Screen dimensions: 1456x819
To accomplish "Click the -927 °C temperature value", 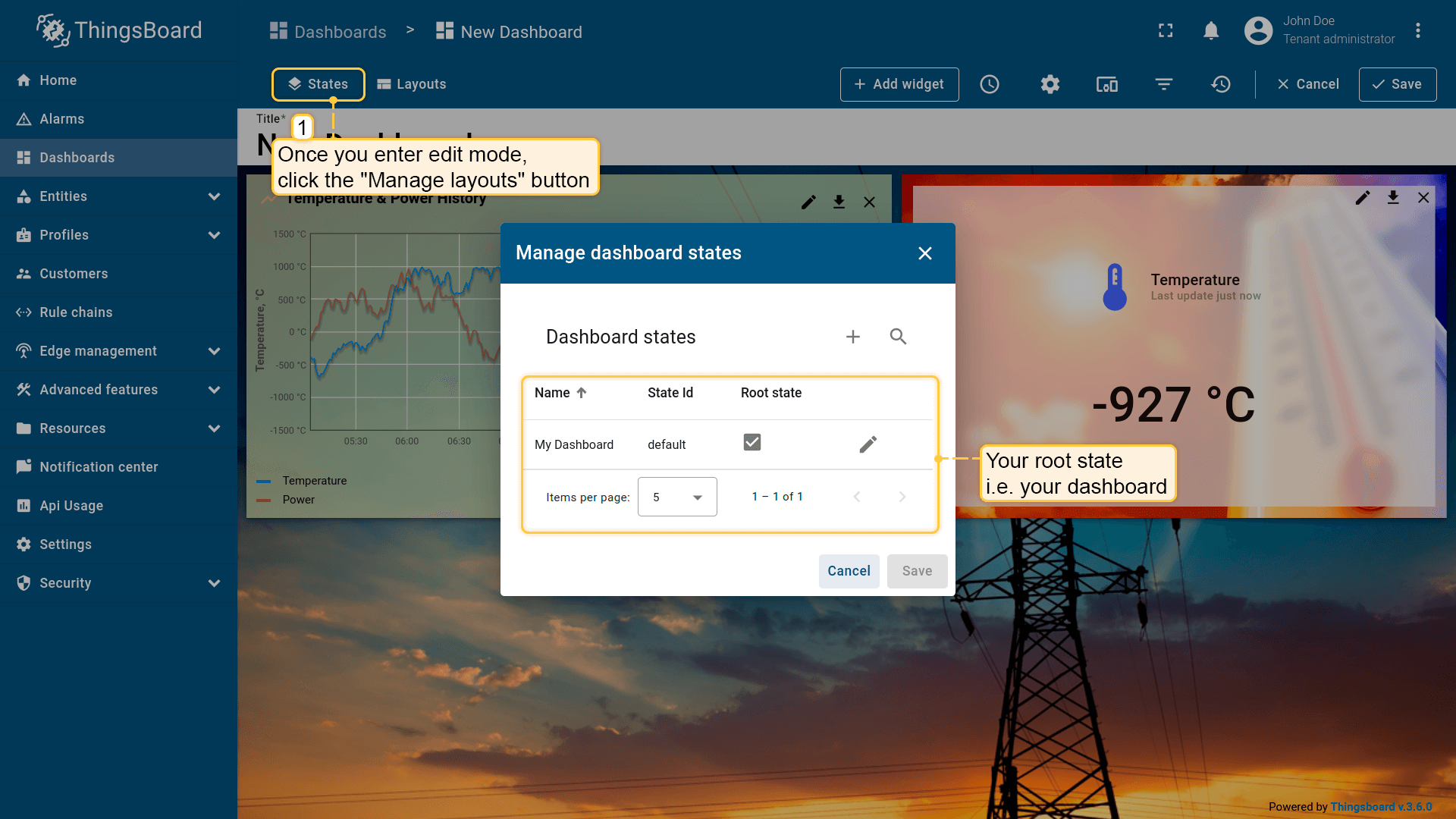I will [x=1174, y=404].
